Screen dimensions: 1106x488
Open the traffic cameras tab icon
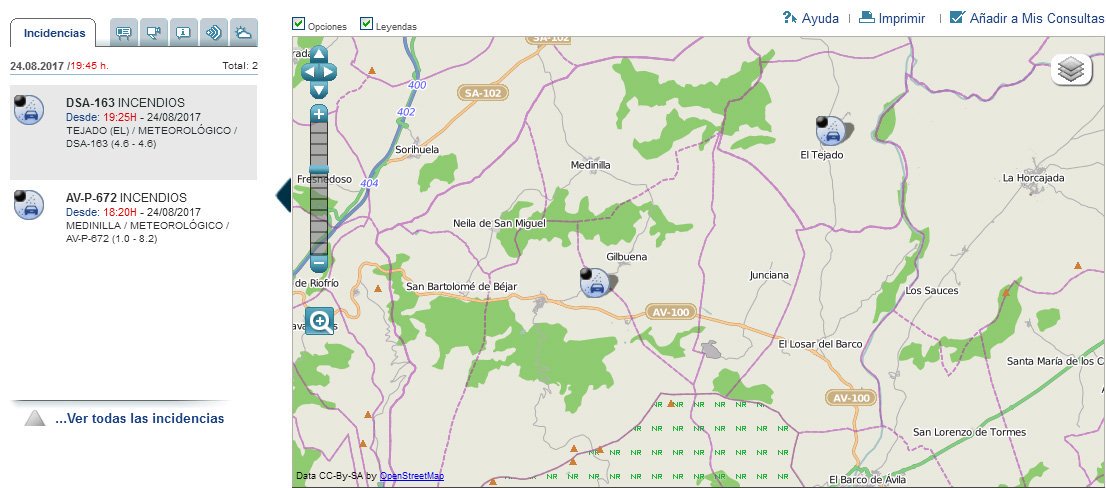[x=154, y=32]
